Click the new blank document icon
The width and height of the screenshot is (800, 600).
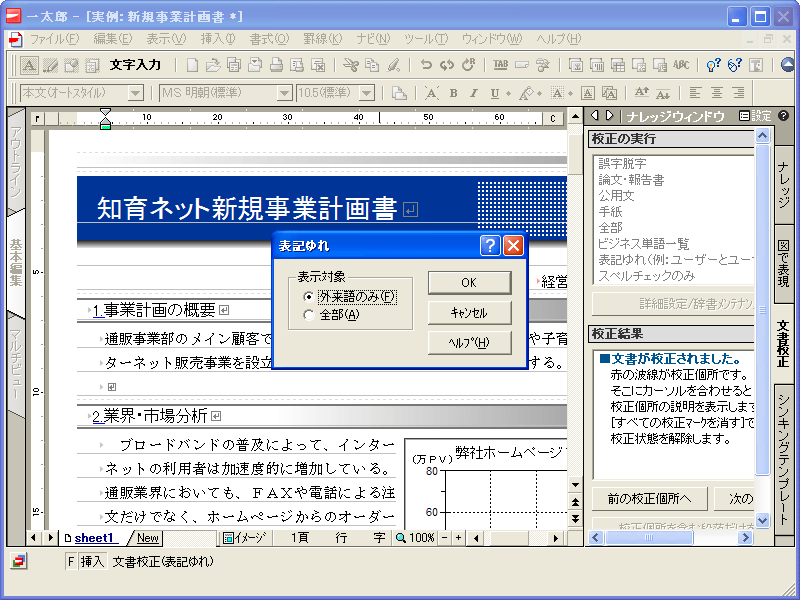(192, 65)
